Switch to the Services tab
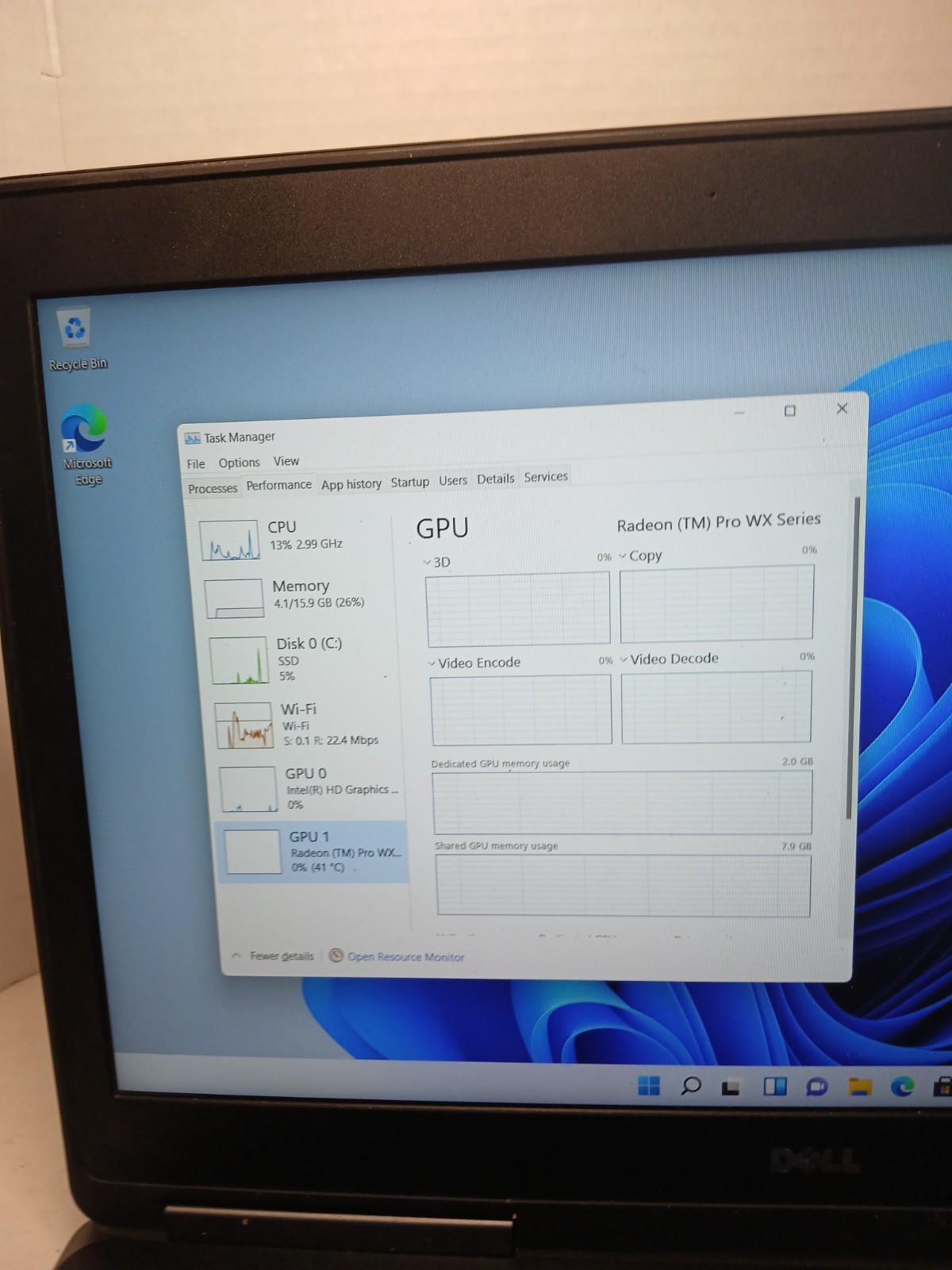The width and height of the screenshot is (952, 1270). tap(546, 476)
